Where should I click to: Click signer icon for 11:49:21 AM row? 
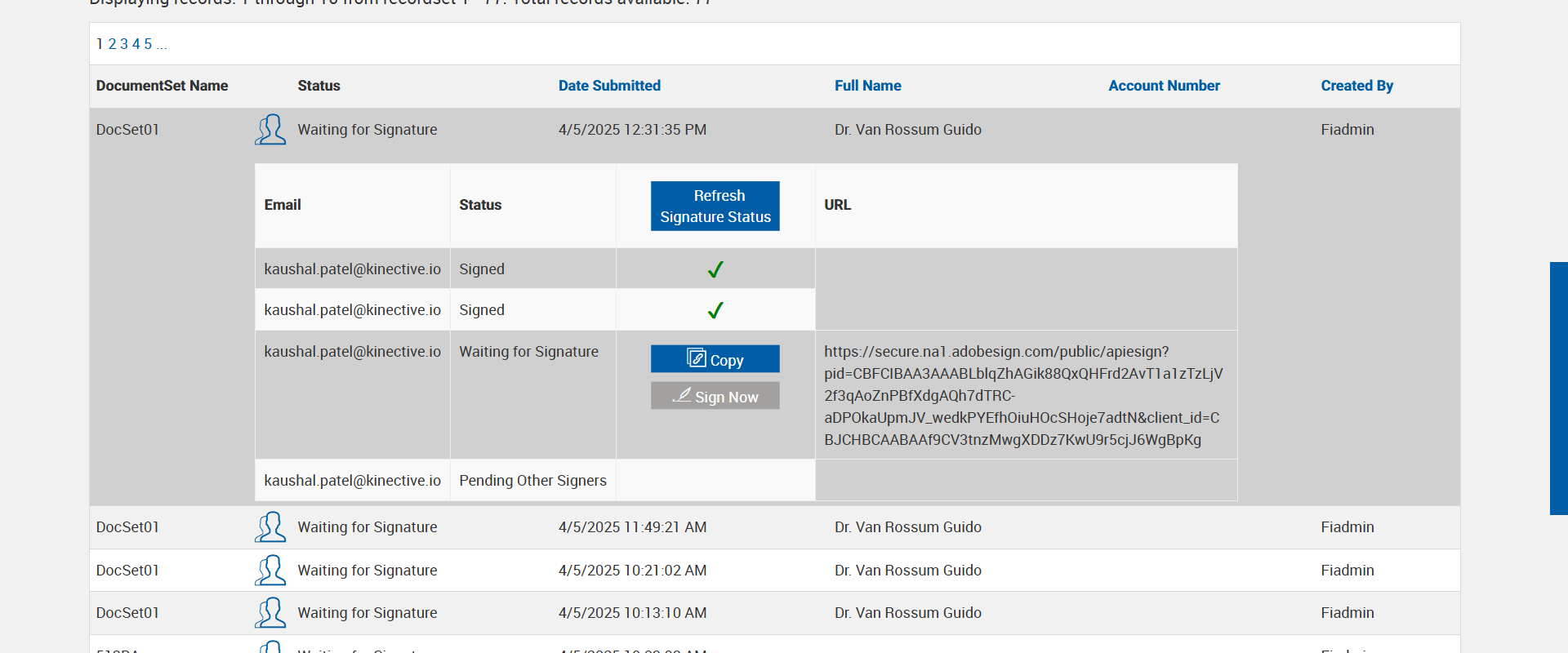click(270, 527)
